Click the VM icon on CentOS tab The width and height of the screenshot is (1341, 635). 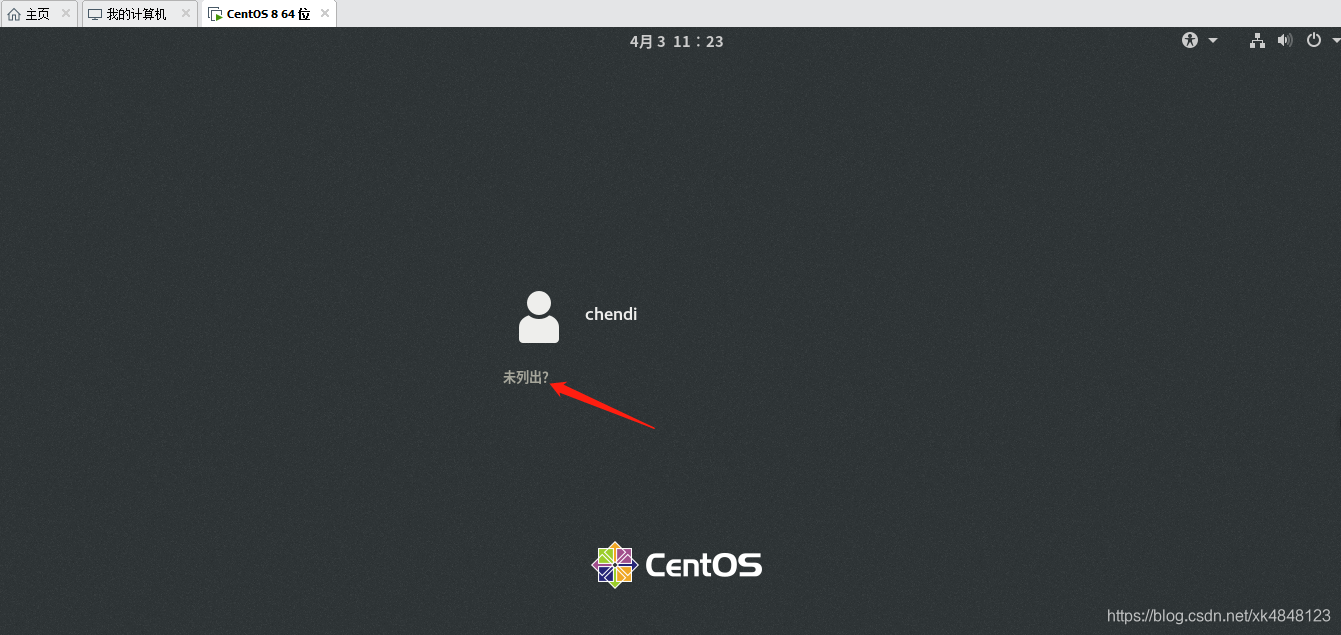(215, 14)
